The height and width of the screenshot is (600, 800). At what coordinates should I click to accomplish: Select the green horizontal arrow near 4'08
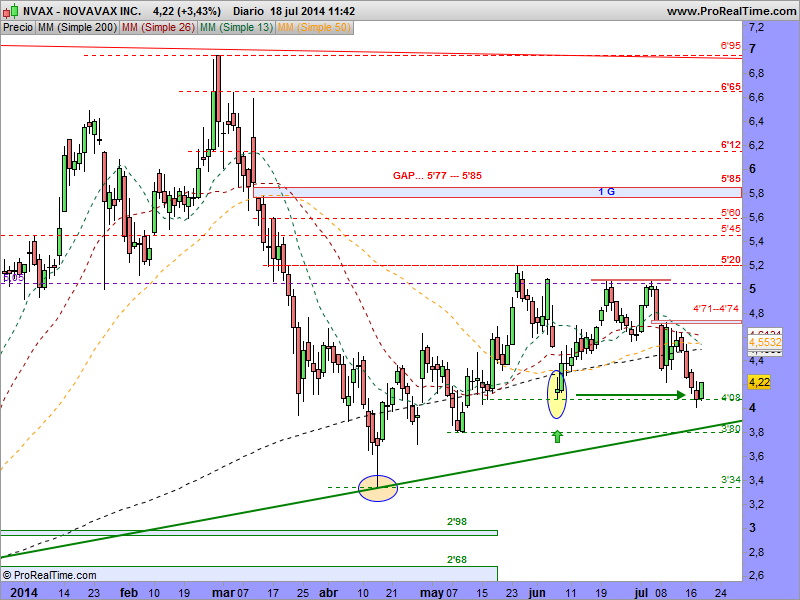coord(631,395)
